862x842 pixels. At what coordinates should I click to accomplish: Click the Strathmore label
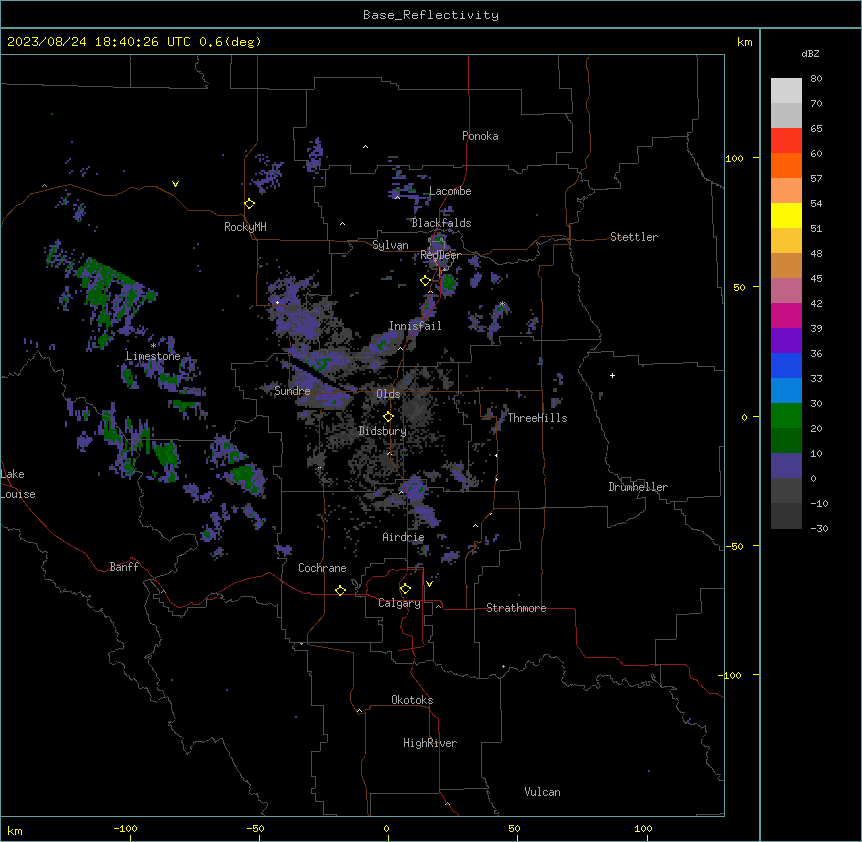coord(516,608)
